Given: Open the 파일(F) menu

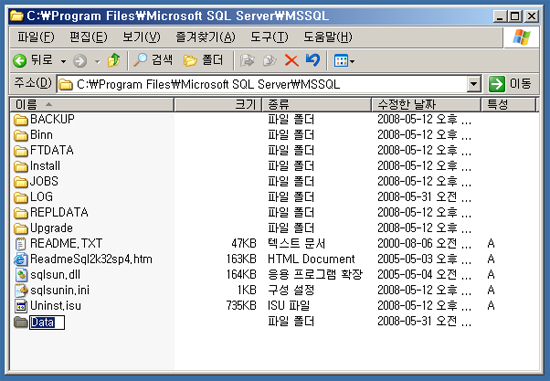Looking at the screenshot, I should click(x=36, y=37).
